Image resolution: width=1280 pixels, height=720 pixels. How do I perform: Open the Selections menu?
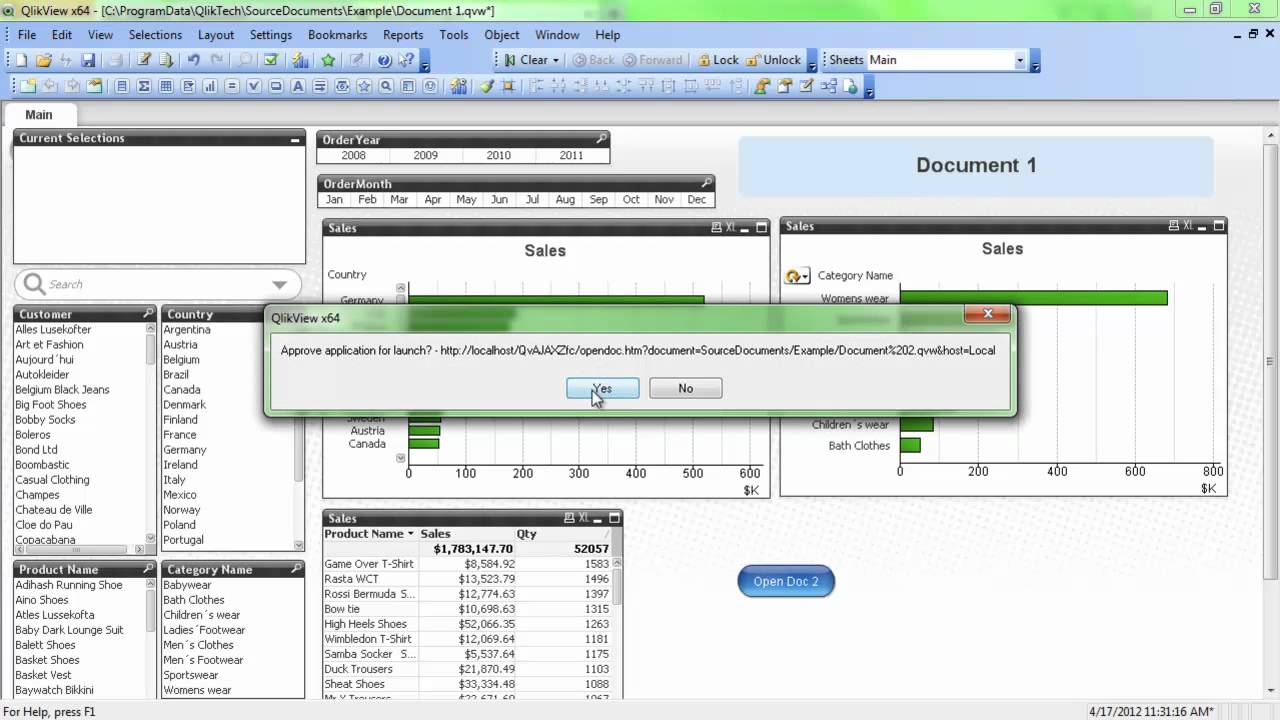click(x=155, y=34)
